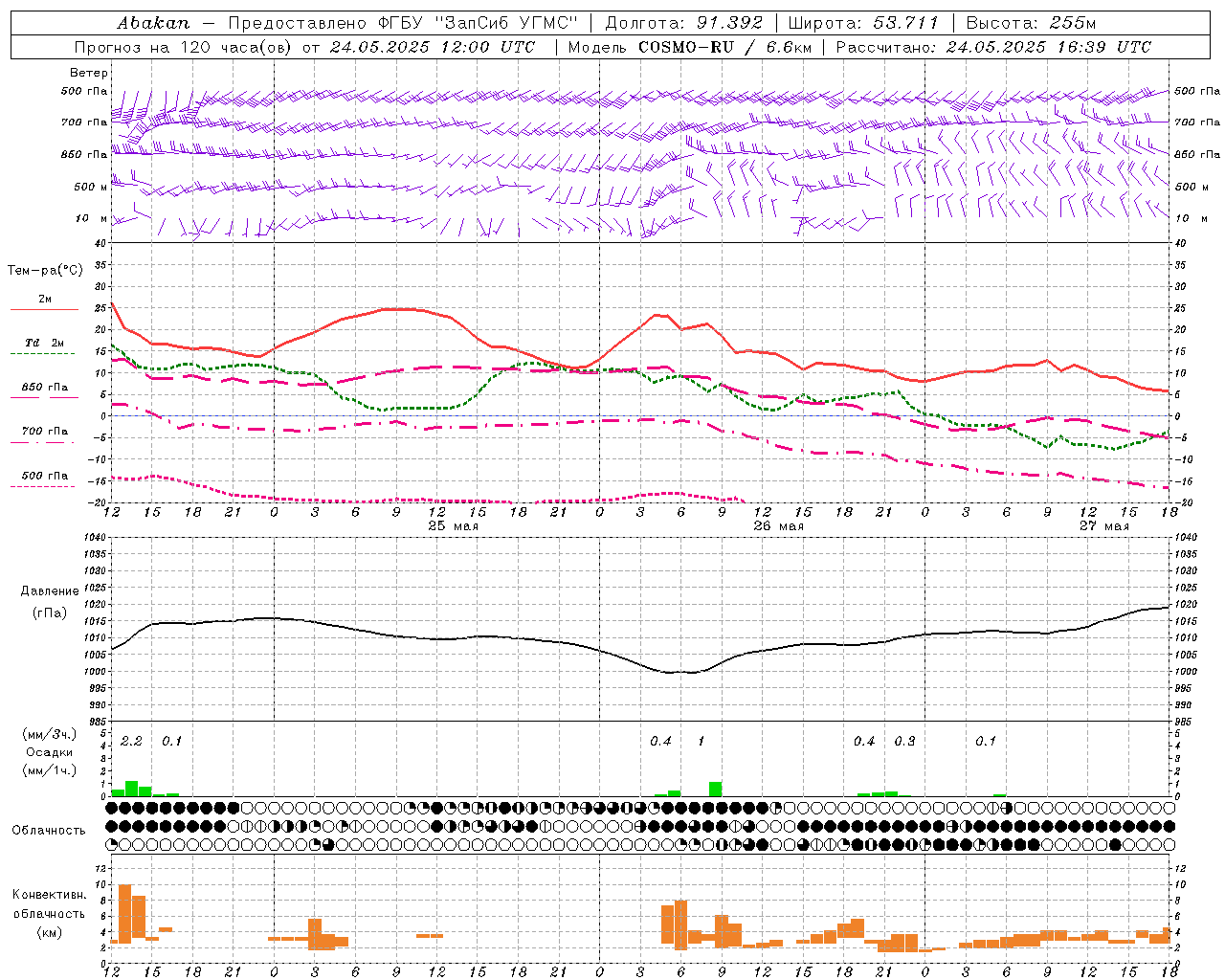The image size is (1225, 980).
Task: Select 'Модель COSMO-RU / 6.6км' model label
Action: [x=690, y=47]
